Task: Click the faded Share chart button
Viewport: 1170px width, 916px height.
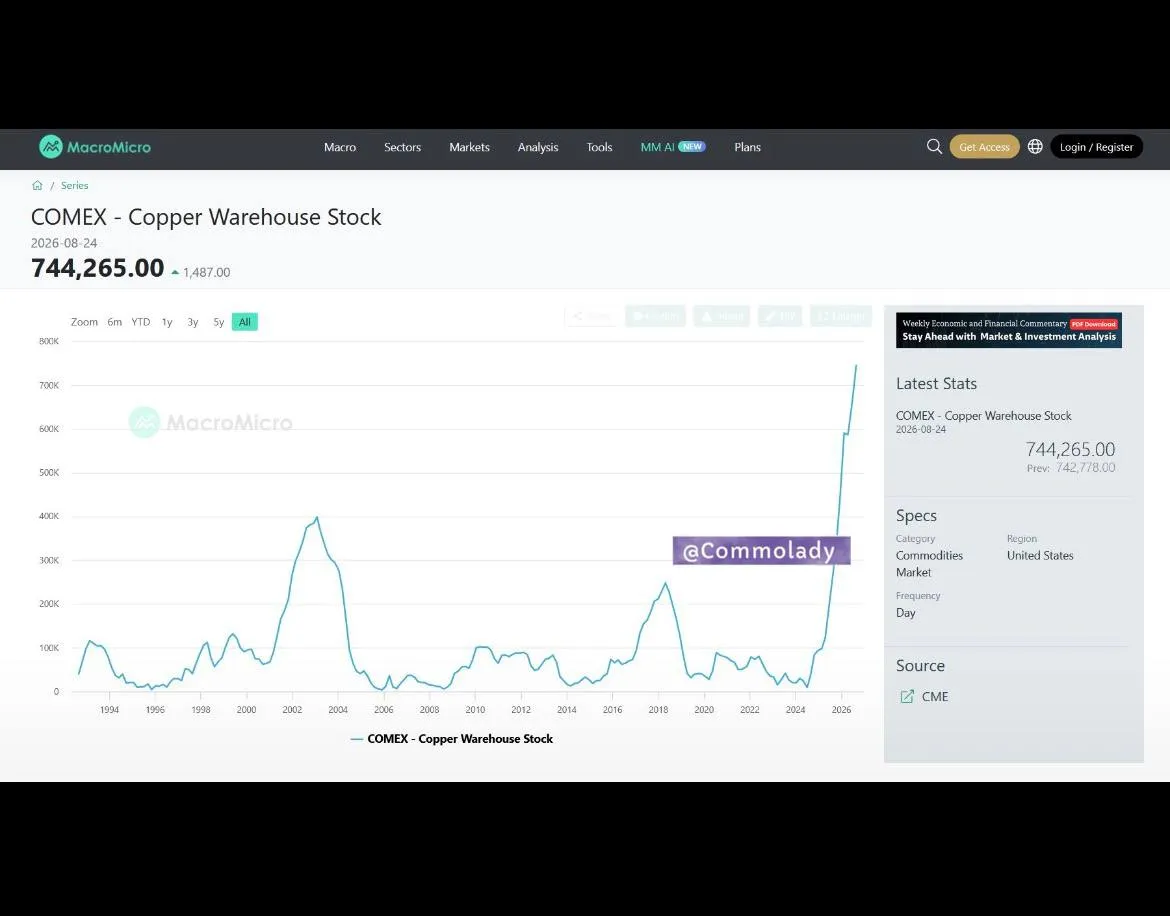Action: [591, 316]
